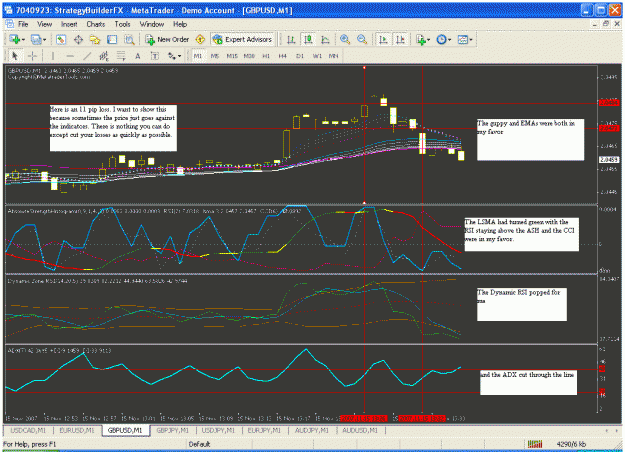The height and width of the screenshot is (452, 625).
Task: Open the periodicity clock icon
Action: [441, 39]
